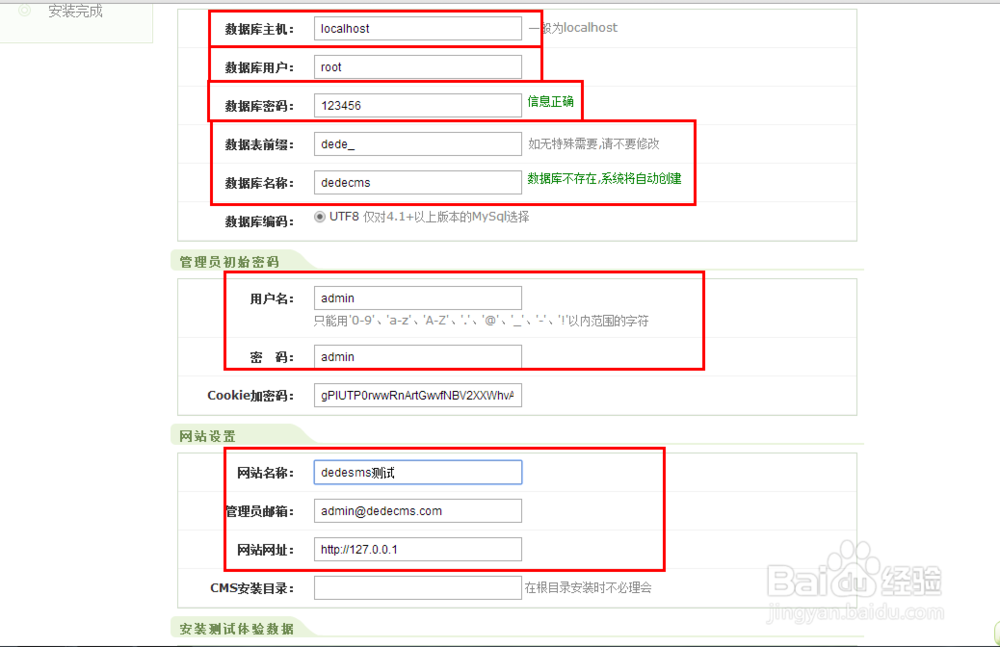
Task: Select the UTF8 database encoding radio button
Action: click(320, 215)
